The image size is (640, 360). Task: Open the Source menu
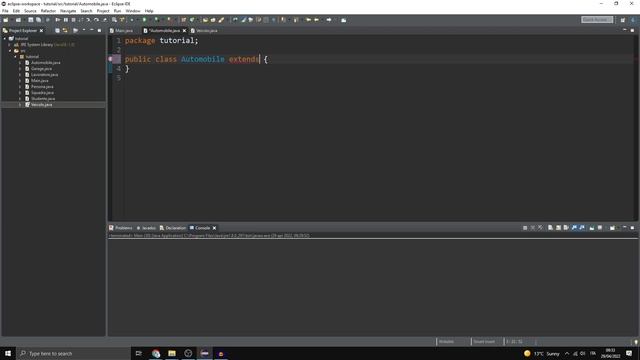coord(30,11)
